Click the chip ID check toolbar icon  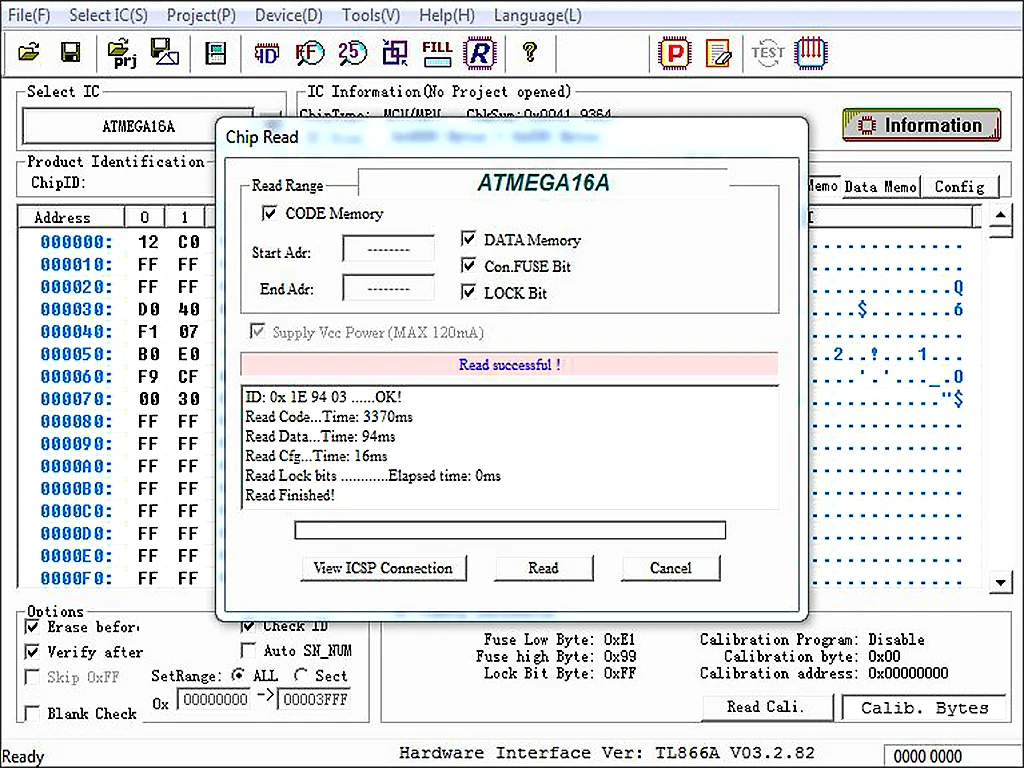[x=266, y=54]
